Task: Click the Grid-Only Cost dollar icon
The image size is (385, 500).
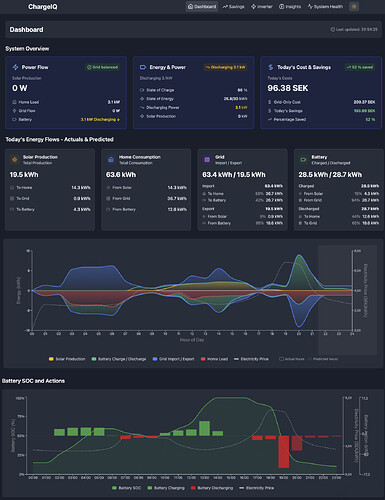Action: pyautogui.click(x=270, y=102)
